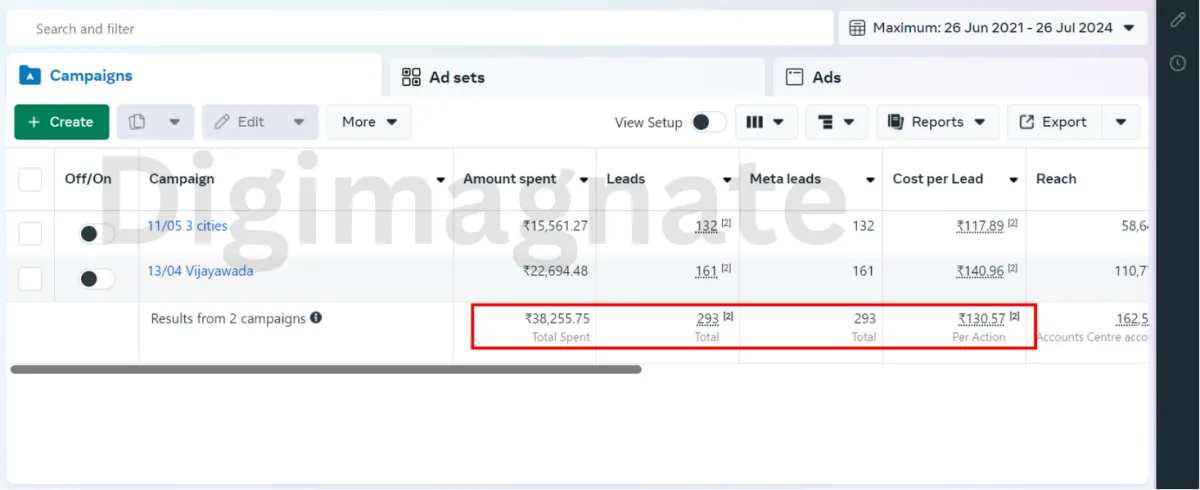Screen dimensions: 1200x490
Task: Switch on the 11/05 3 cities campaign toggle
Action: point(96,233)
